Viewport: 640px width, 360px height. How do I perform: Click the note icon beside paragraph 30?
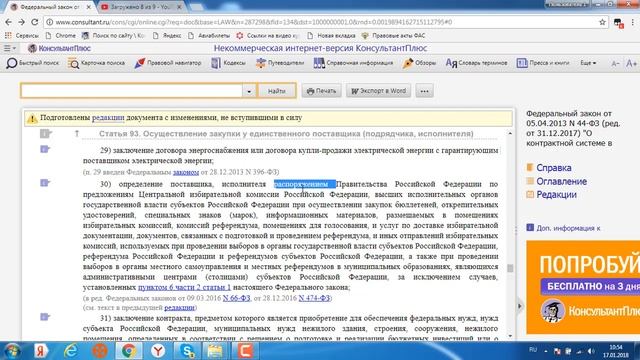coord(45,183)
